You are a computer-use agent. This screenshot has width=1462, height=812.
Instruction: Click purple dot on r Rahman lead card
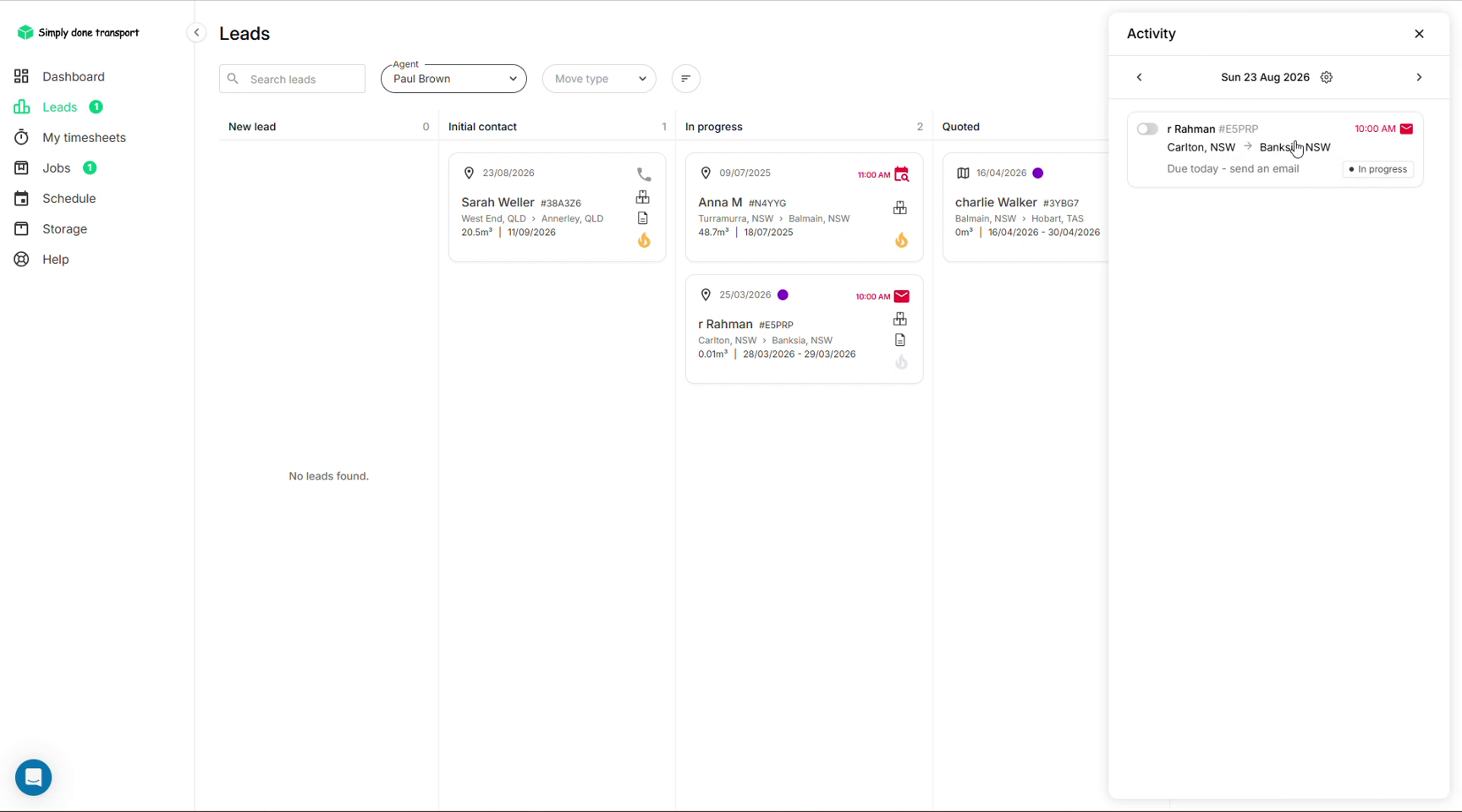click(x=783, y=295)
